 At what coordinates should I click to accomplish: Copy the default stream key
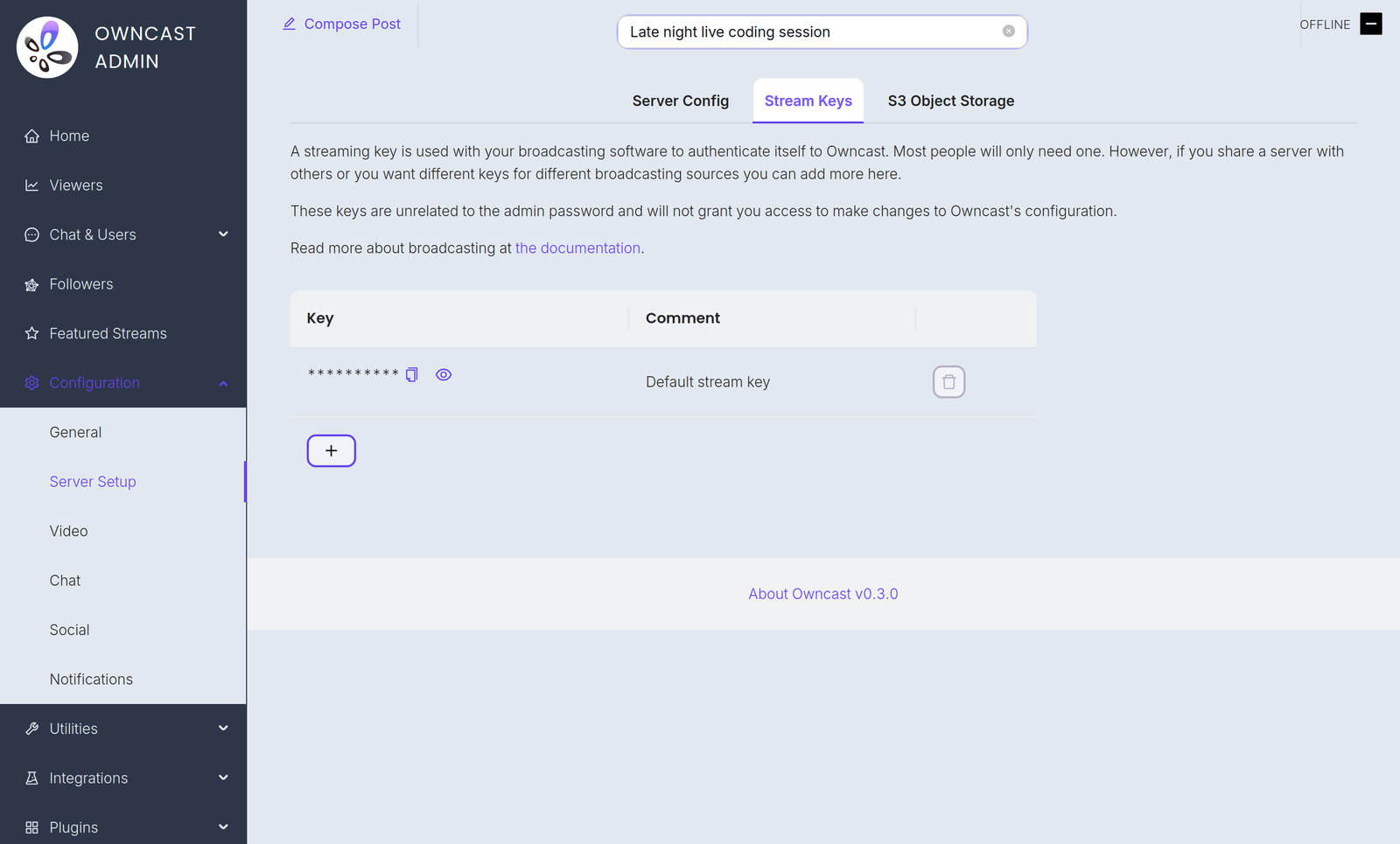(x=412, y=374)
